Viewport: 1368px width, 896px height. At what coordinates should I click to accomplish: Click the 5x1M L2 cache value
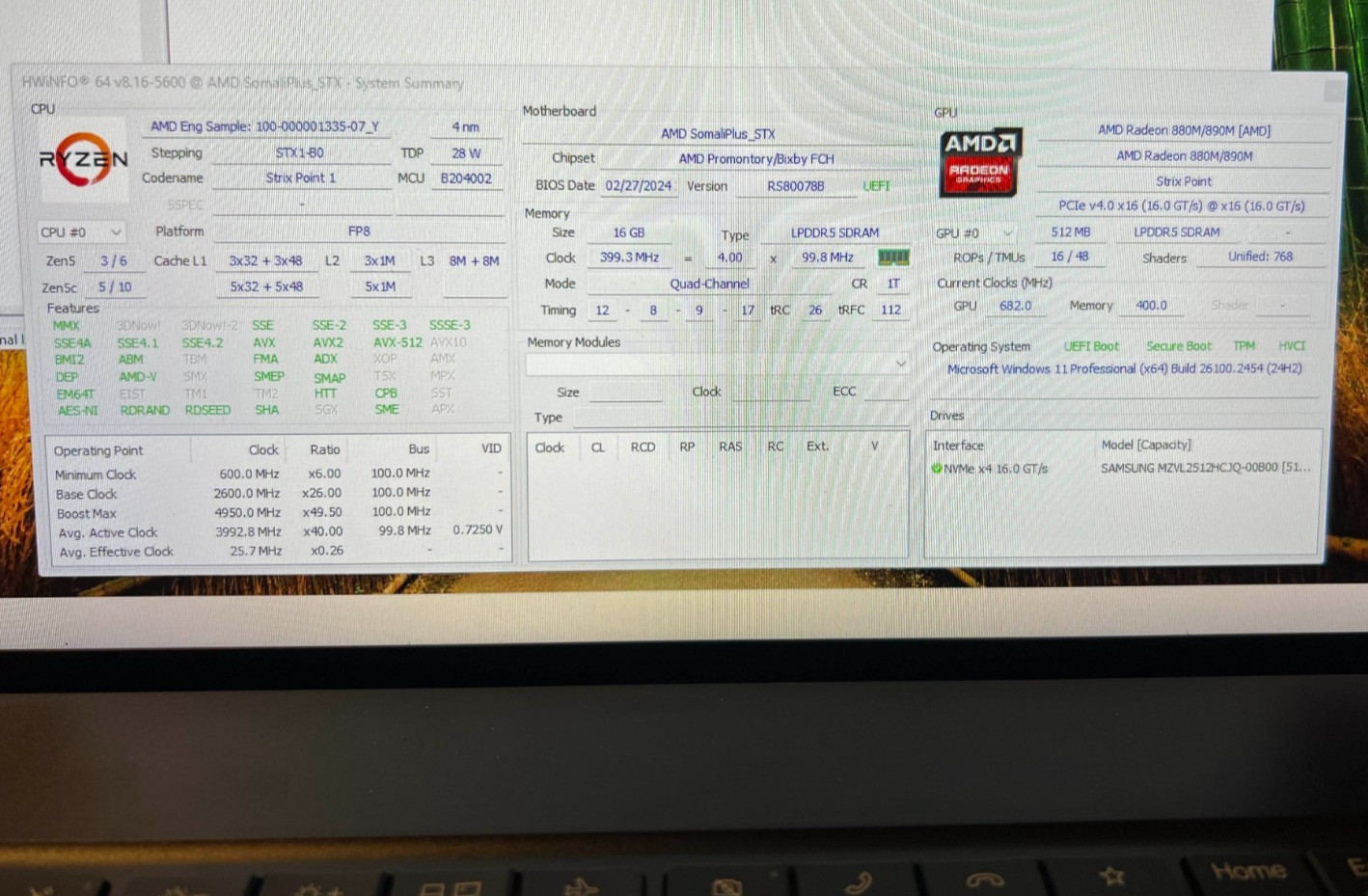pyautogui.click(x=380, y=287)
